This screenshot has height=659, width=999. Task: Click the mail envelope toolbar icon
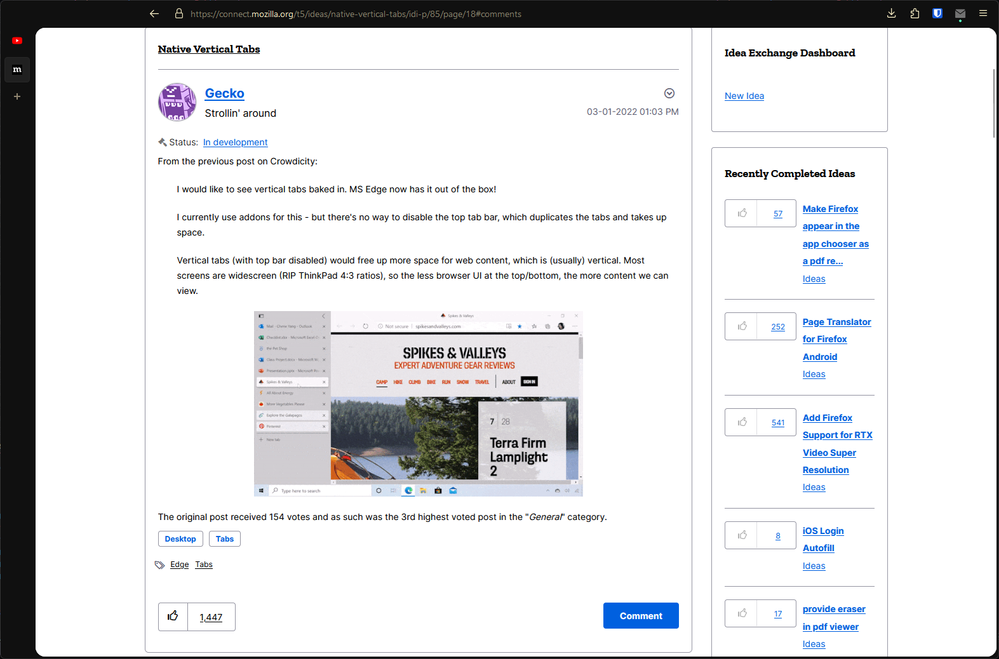[960, 13]
